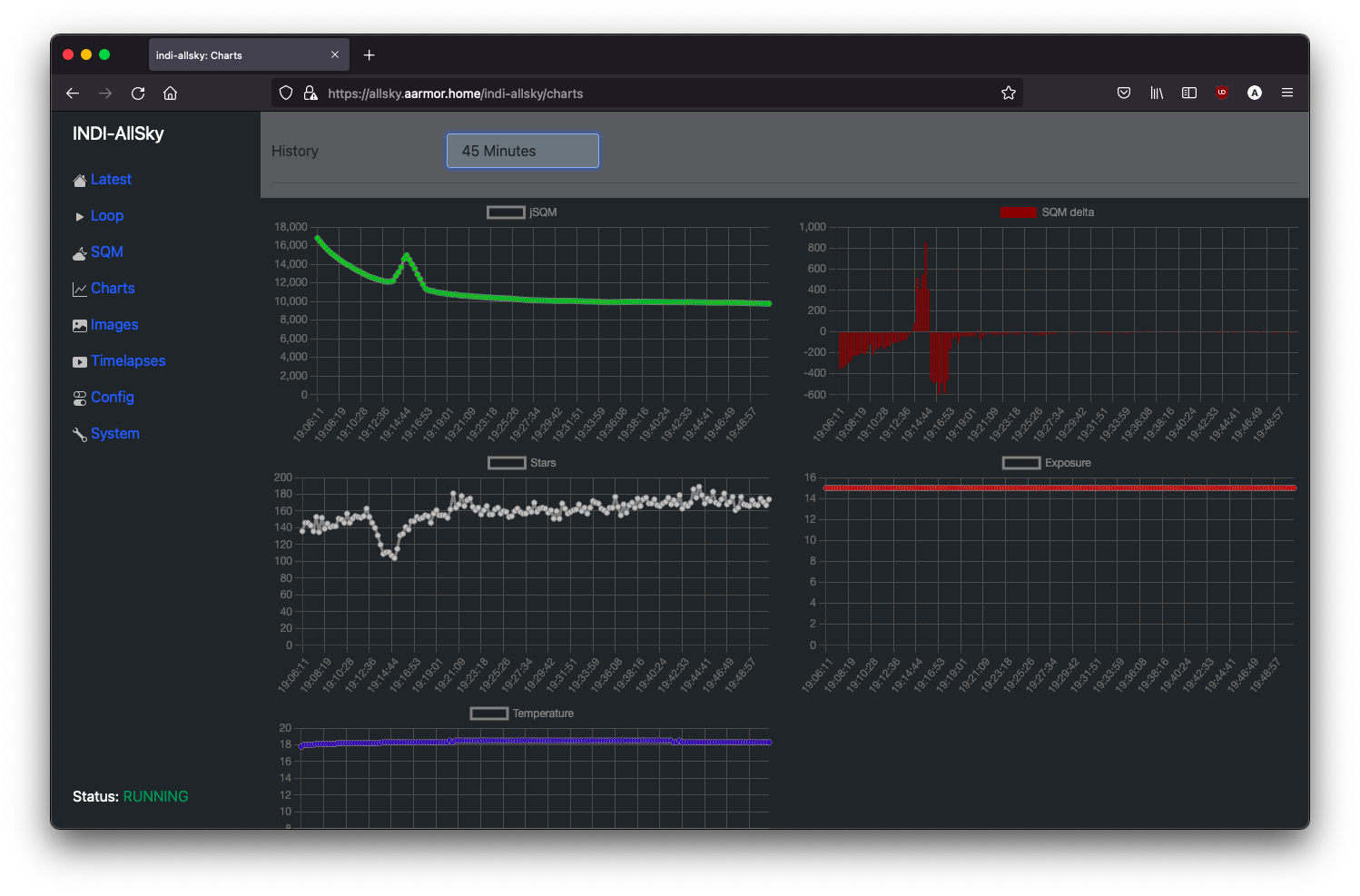
Task: Go to the SQM page link
Action: pyautogui.click(x=107, y=252)
